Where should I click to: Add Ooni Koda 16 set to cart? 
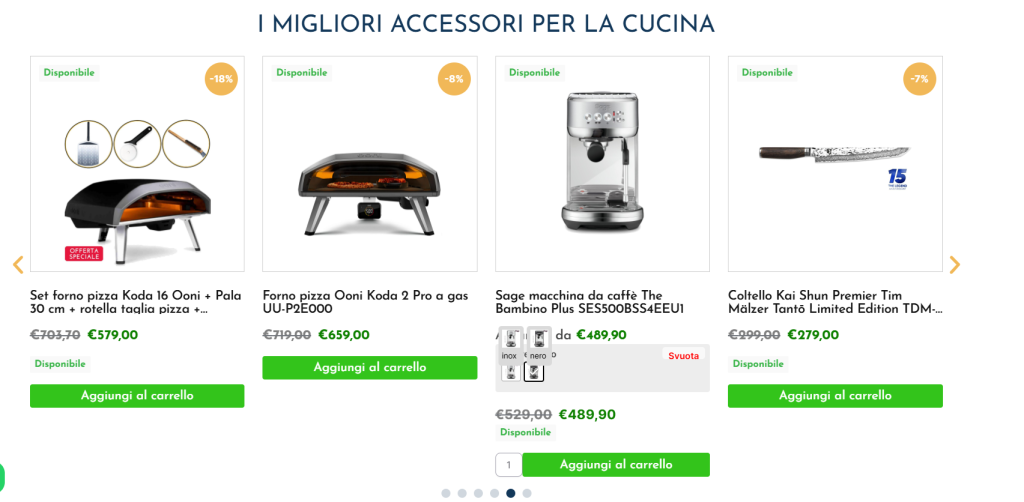pyautogui.click(x=137, y=396)
